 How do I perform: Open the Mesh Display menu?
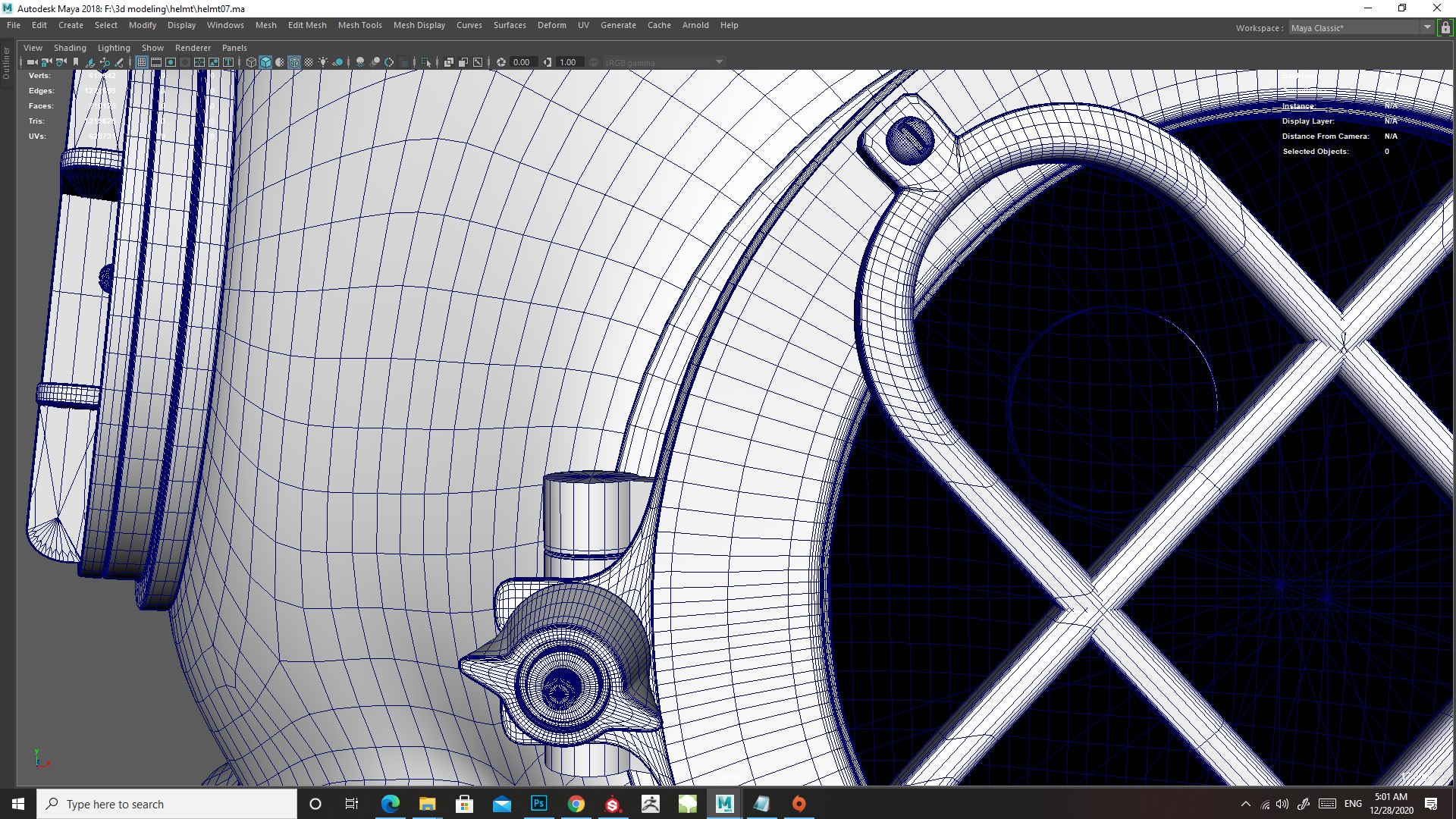click(x=419, y=25)
